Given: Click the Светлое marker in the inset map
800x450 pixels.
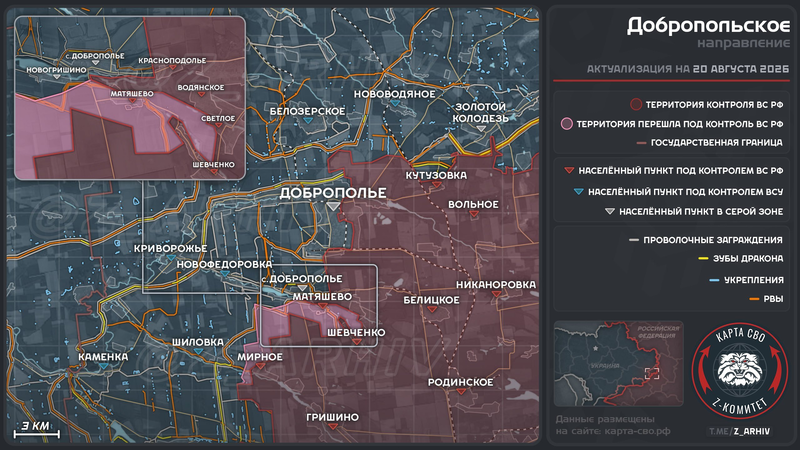Looking at the screenshot, I should (x=218, y=126).
